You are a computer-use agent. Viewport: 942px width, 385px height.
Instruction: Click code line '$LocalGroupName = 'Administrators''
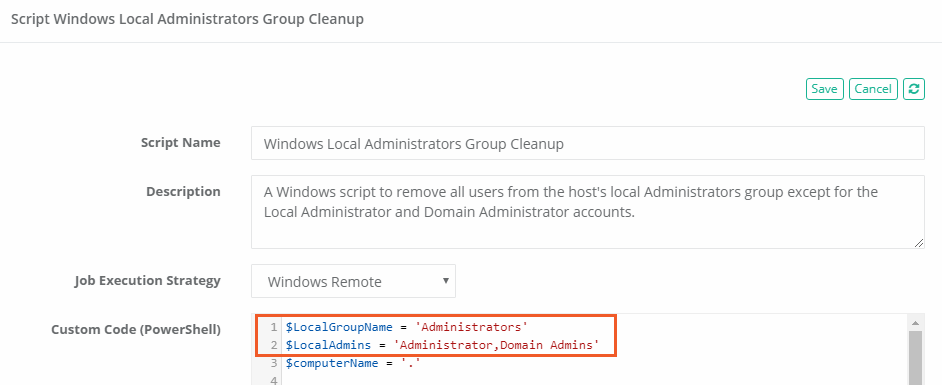click(407, 327)
